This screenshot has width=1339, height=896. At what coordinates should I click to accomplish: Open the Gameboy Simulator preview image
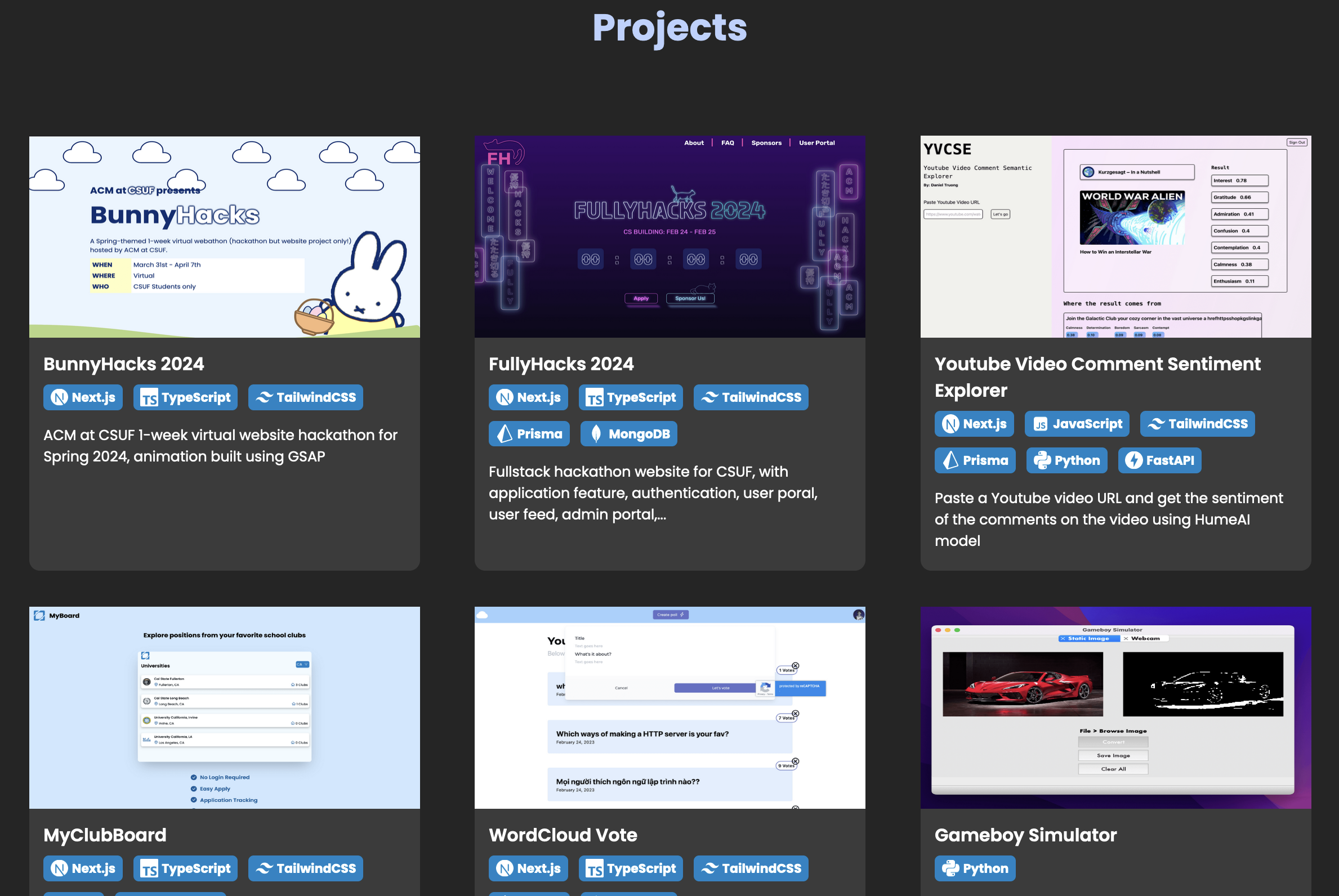click(x=1115, y=707)
